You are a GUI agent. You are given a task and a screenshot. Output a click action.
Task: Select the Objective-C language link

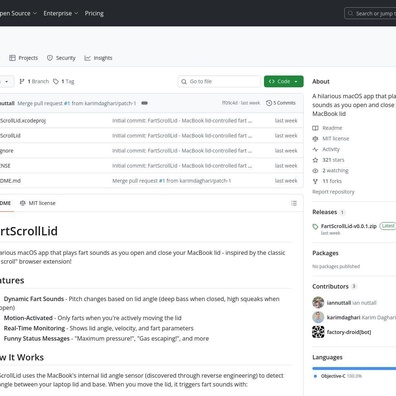(x=337, y=376)
